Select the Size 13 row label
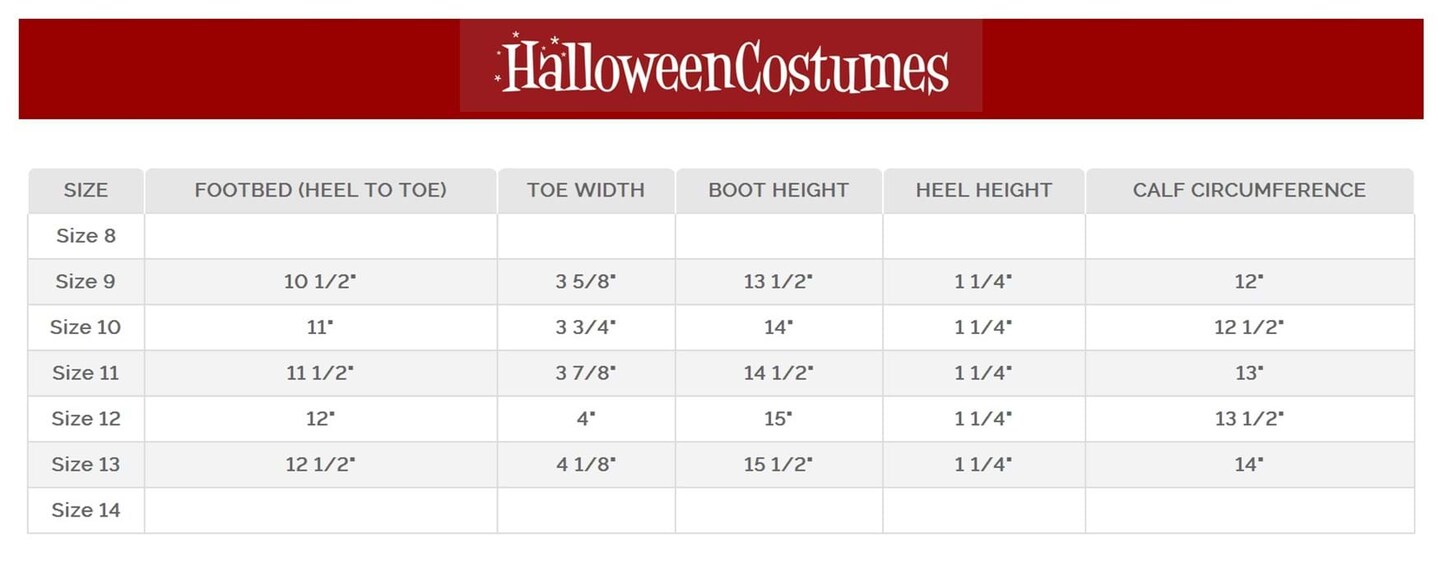Screen dimensions: 1440x561 (86, 464)
